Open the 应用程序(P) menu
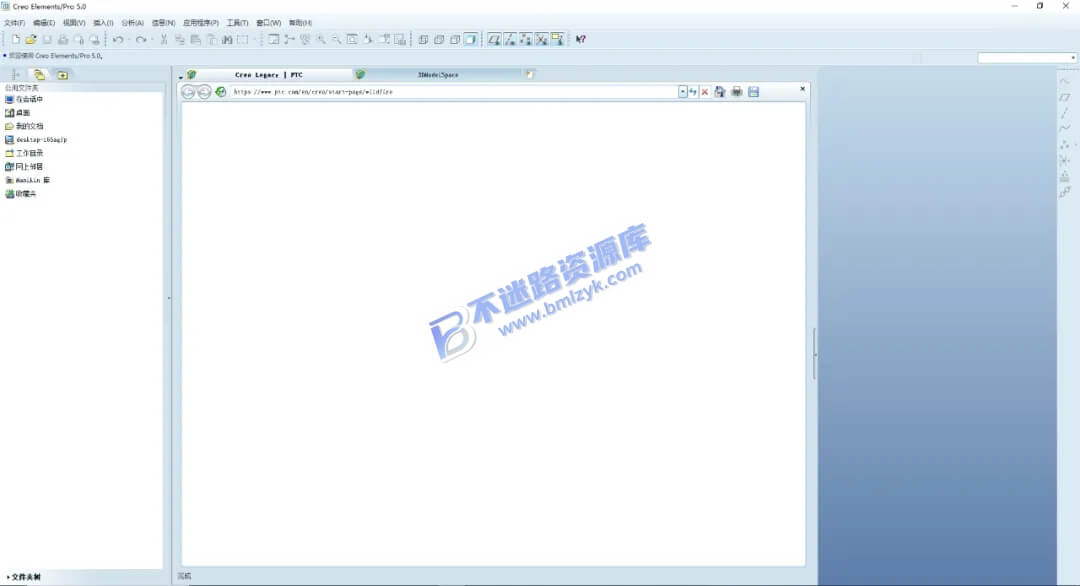The width and height of the screenshot is (1080, 586). coord(200,23)
